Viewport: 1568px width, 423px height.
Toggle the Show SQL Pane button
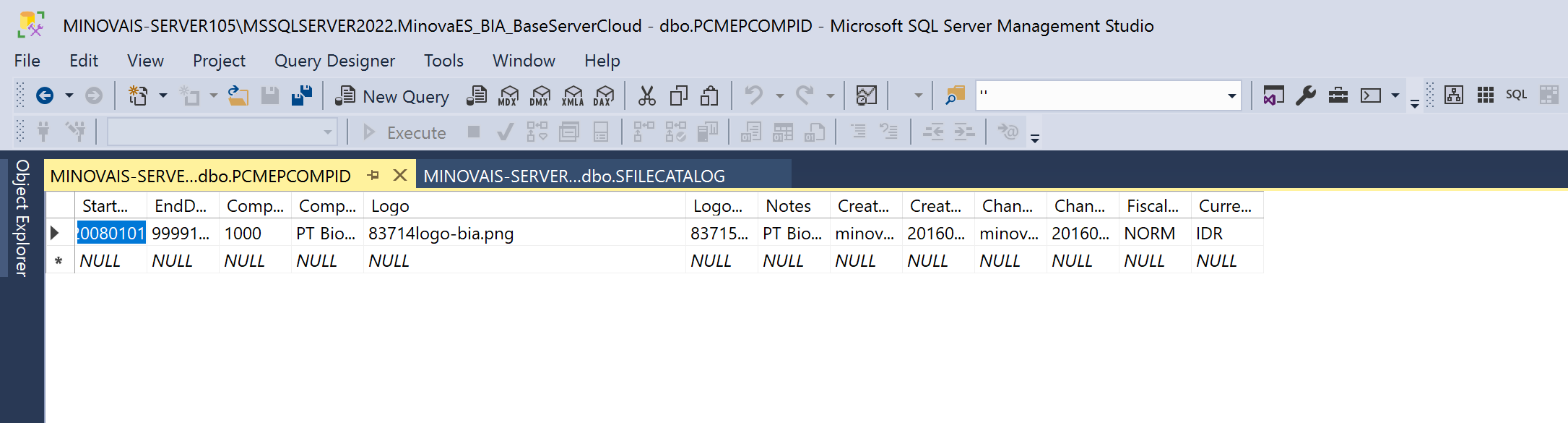tap(1516, 95)
